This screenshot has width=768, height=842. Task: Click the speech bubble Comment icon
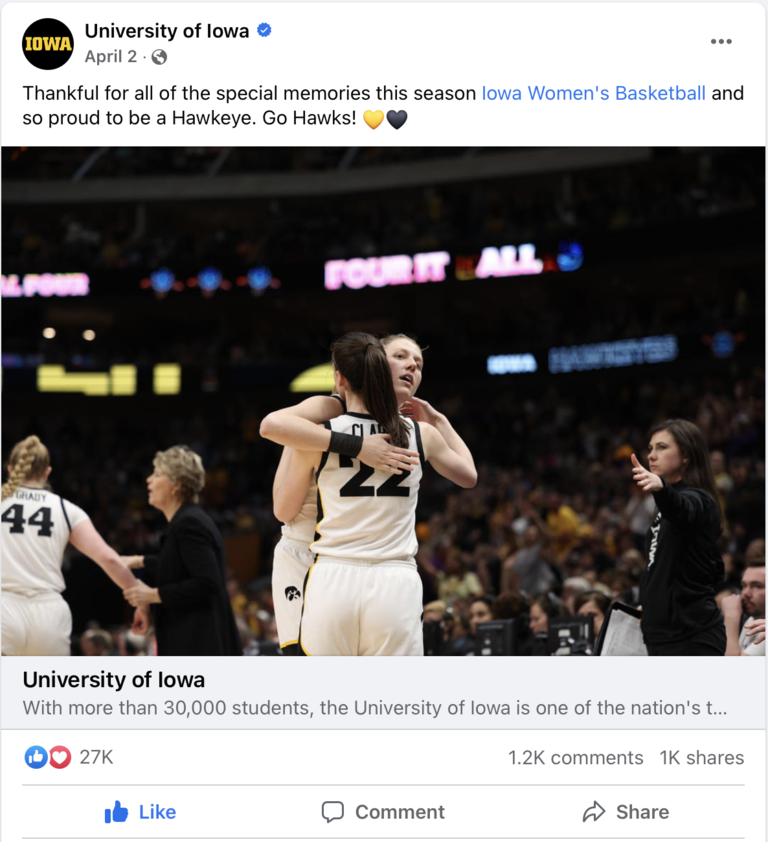pyautogui.click(x=332, y=812)
